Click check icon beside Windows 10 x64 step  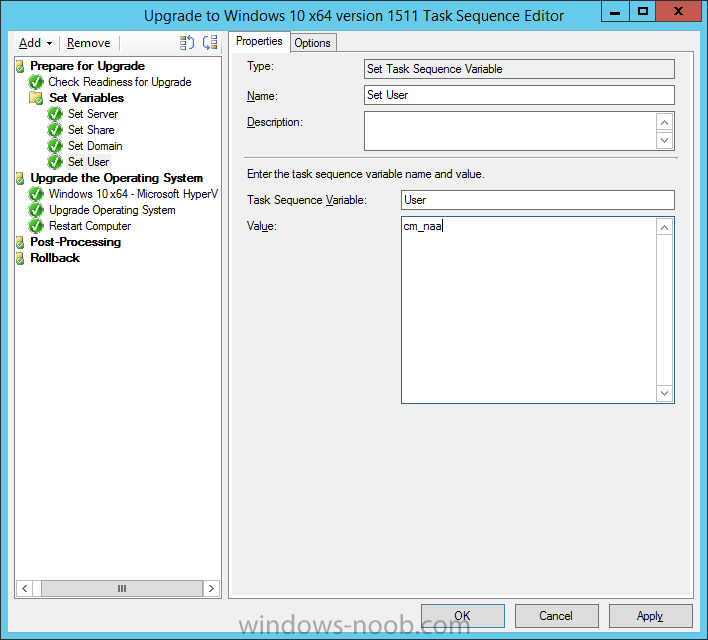36,194
